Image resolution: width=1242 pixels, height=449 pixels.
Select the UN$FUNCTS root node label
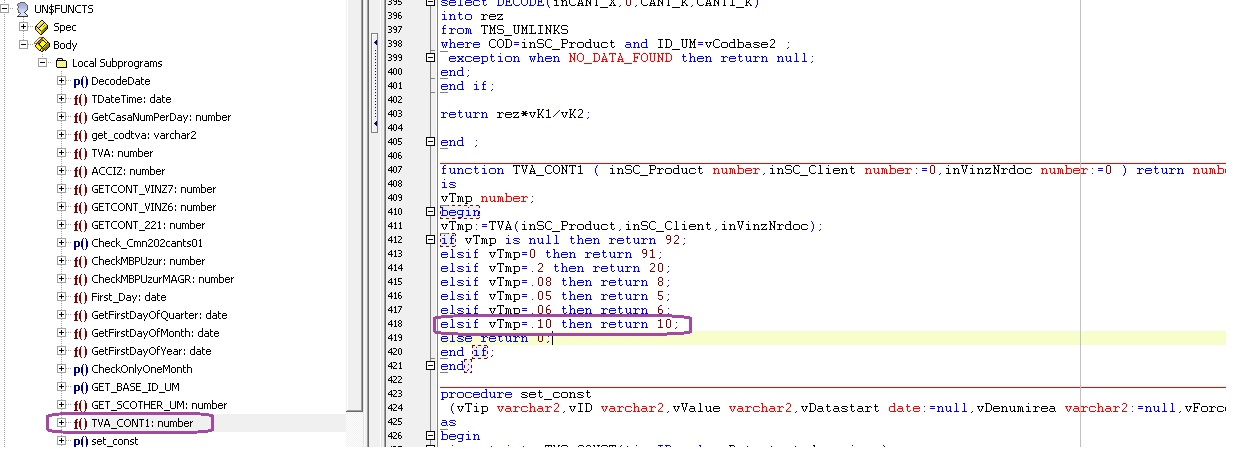coord(64,9)
